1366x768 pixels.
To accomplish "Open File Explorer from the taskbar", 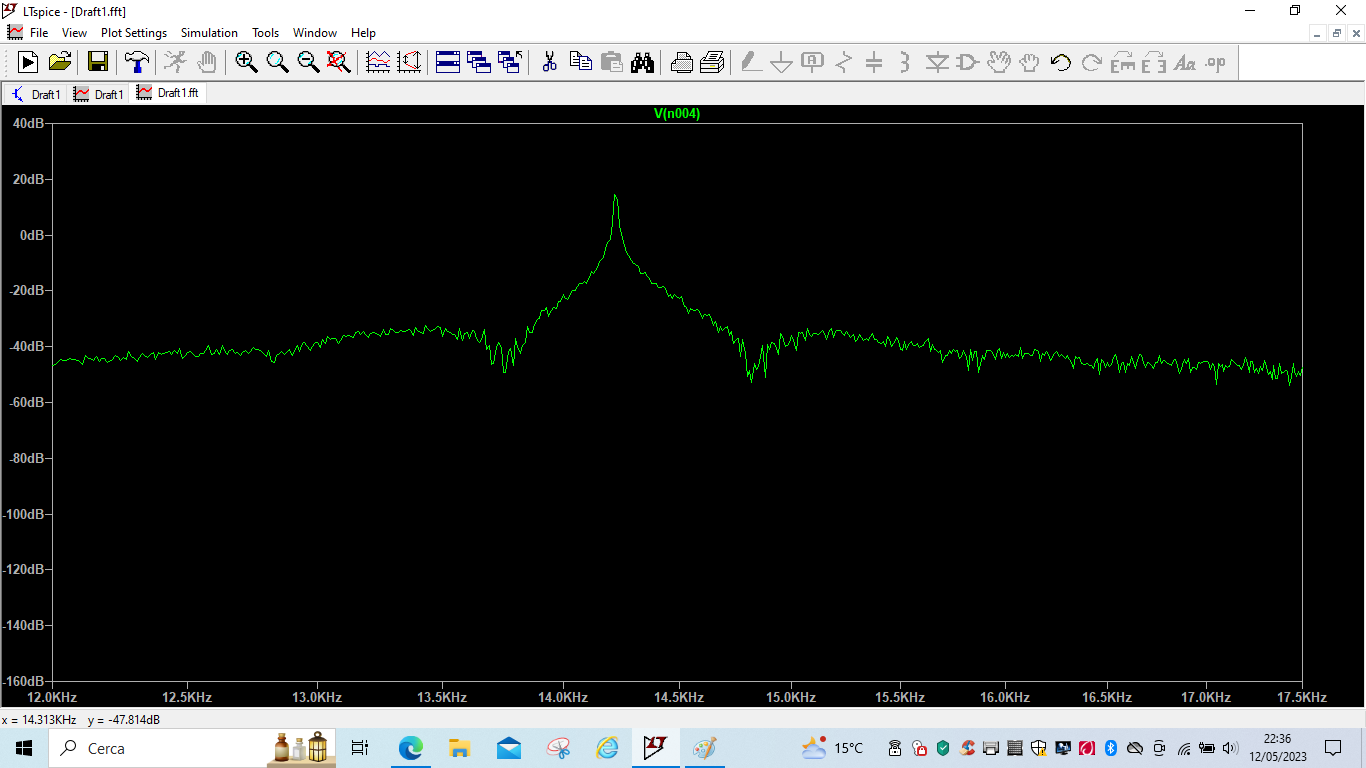I will tap(459, 748).
